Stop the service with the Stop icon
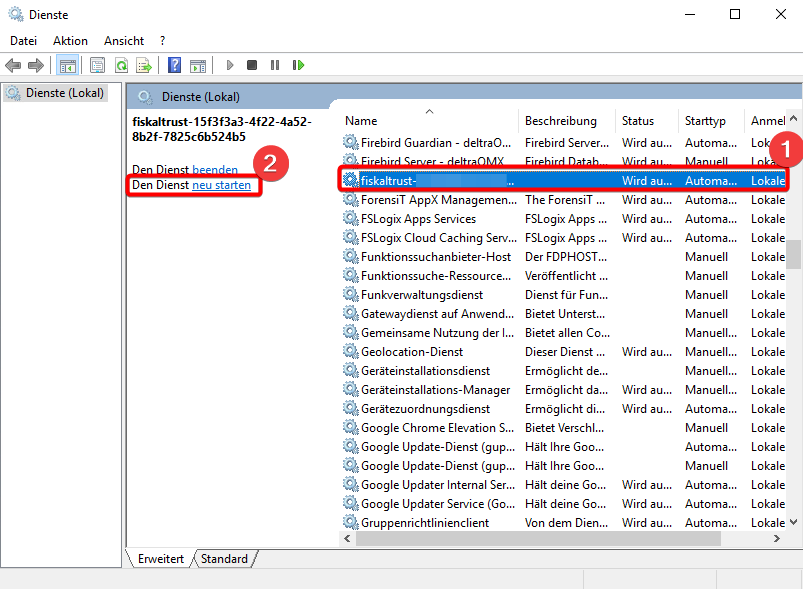 tap(252, 65)
